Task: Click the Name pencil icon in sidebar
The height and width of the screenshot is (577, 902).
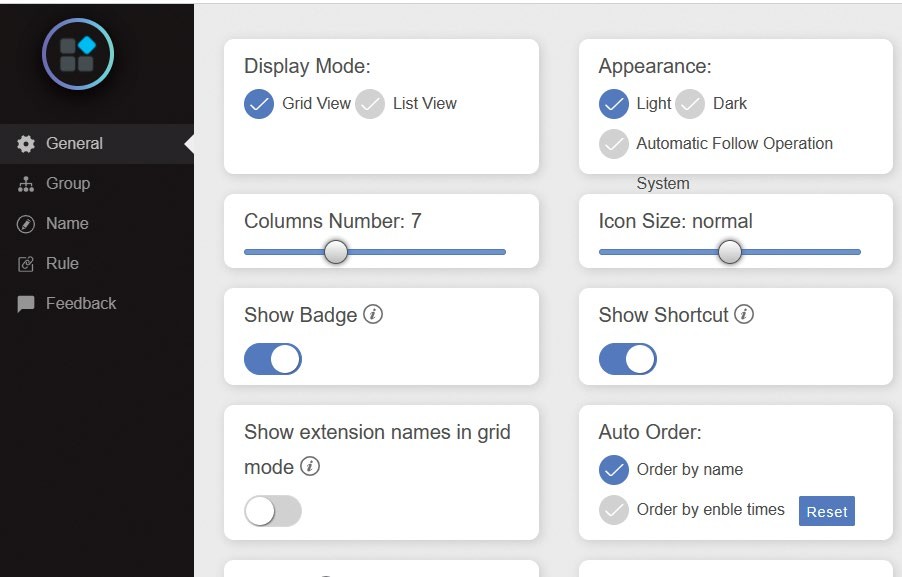Action: [26, 224]
